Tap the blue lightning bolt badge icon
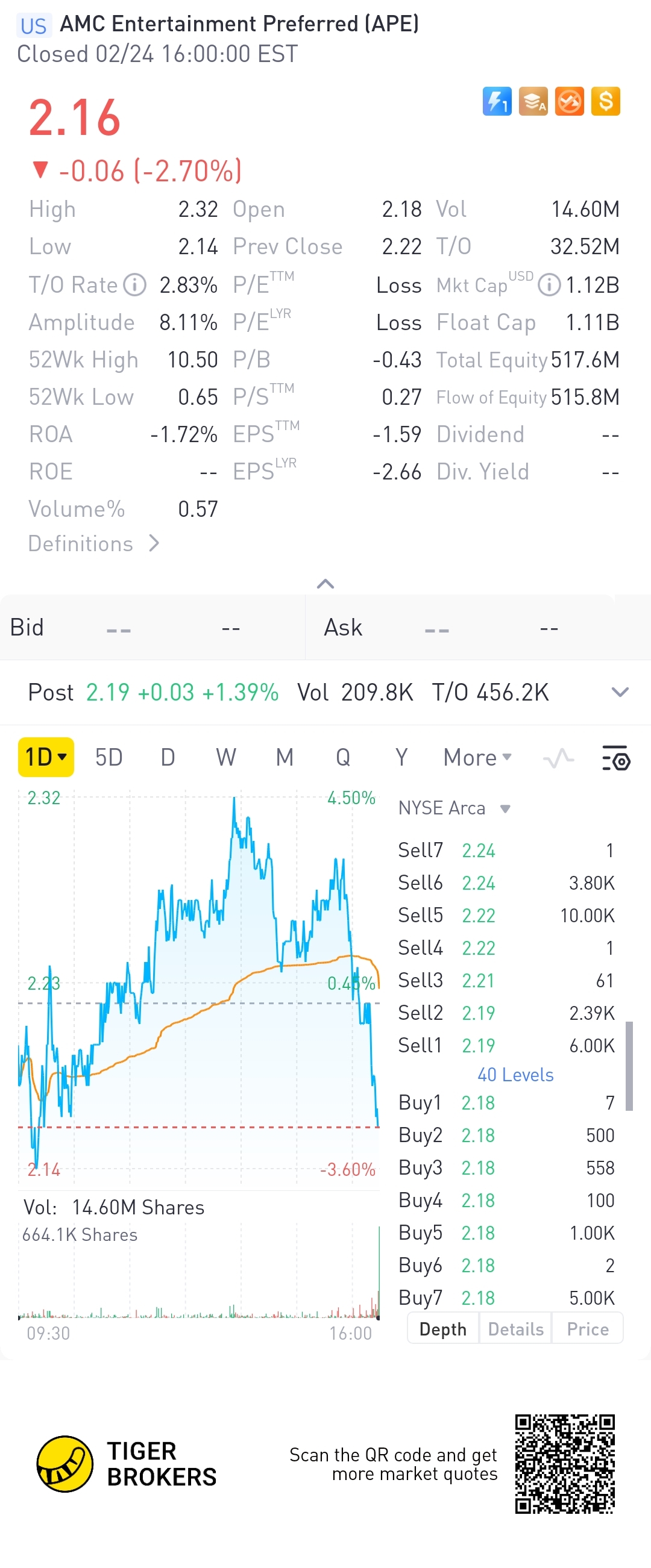 (x=496, y=101)
